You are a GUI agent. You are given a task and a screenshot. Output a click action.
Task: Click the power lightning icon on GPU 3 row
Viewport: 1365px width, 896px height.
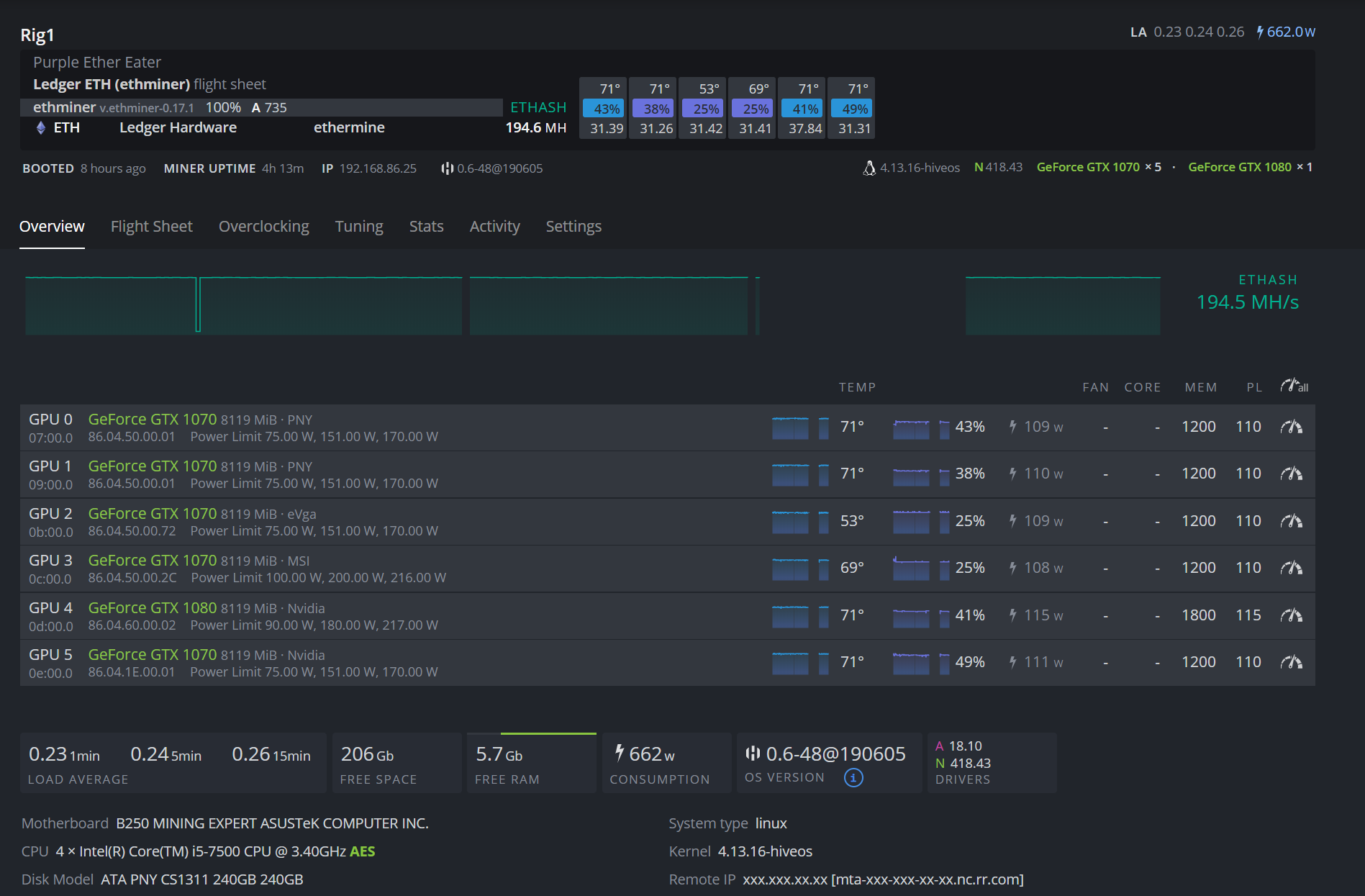pyautogui.click(x=1012, y=567)
